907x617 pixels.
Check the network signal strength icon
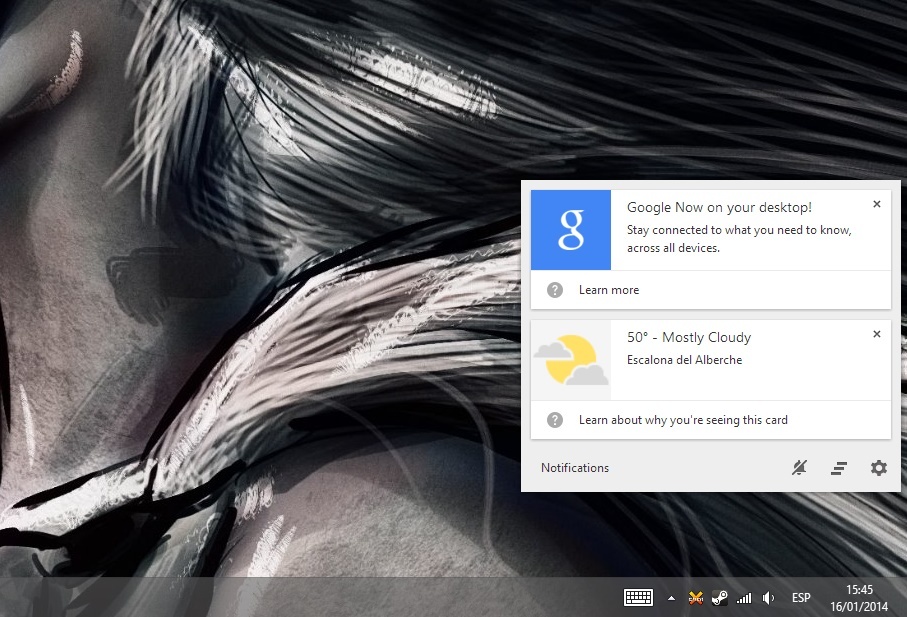(744, 597)
